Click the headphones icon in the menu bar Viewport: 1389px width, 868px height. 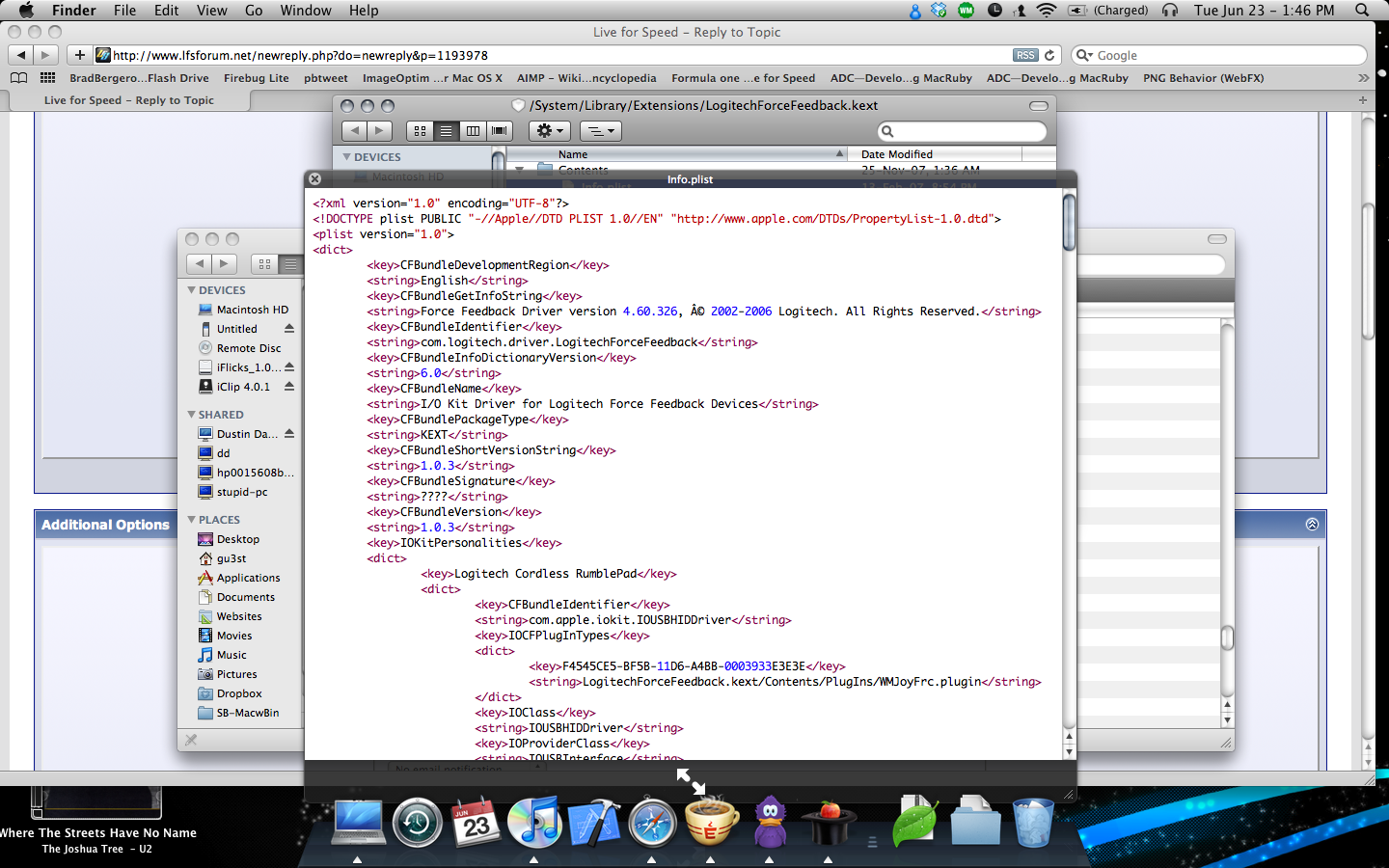click(1170, 11)
